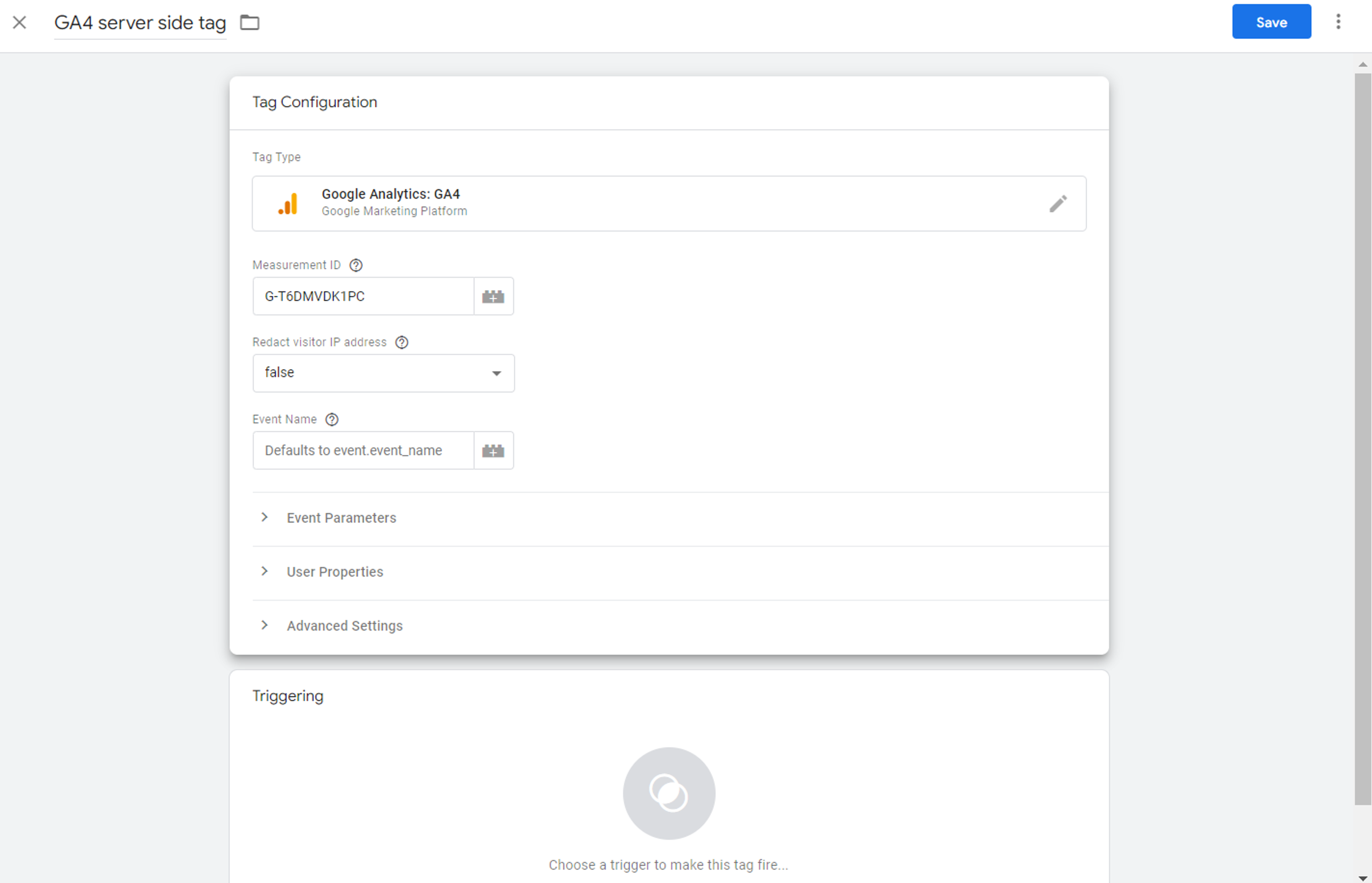Close the tag editor with the X icon

point(20,23)
